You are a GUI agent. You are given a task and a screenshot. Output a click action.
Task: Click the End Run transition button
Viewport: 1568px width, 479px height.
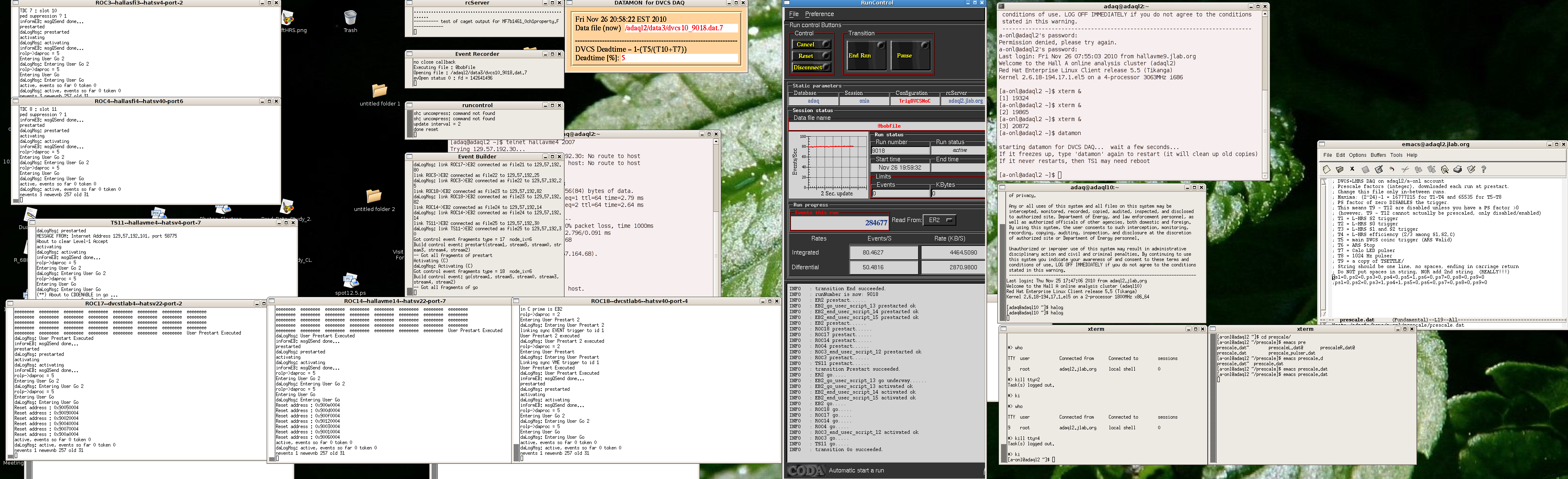coord(867,55)
